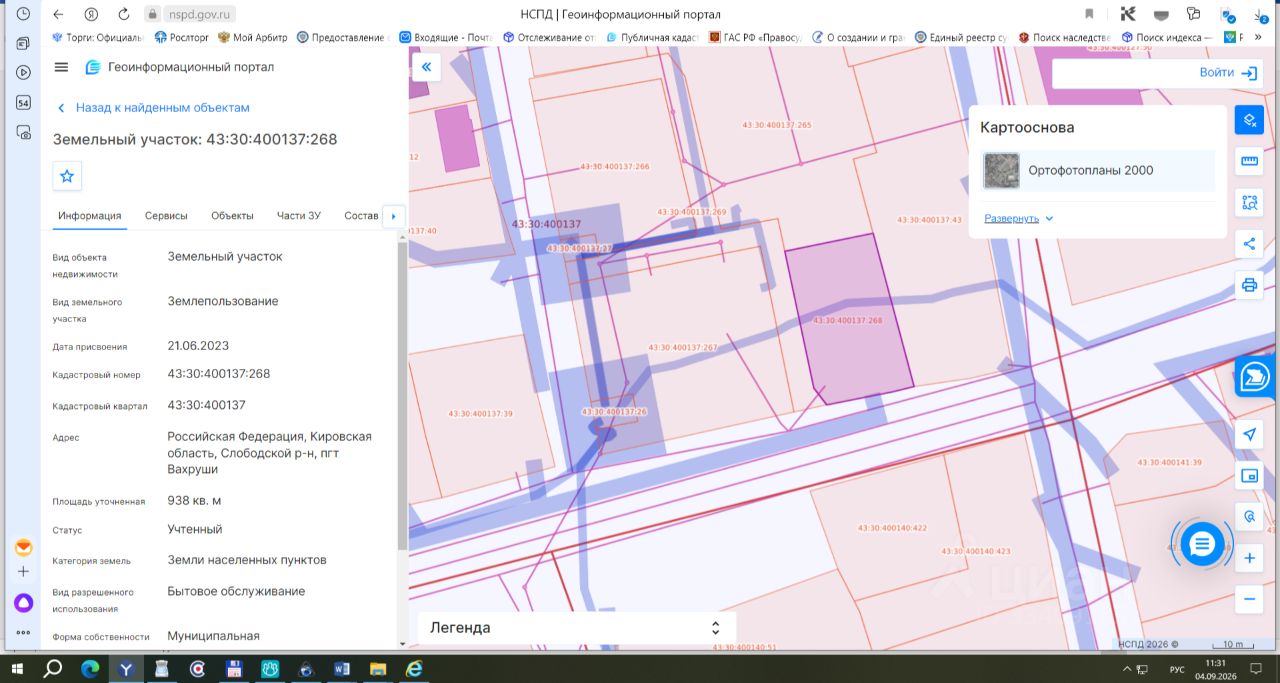Locate my position using the arrow icon
This screenshot has height=683, width=1280.
1249,435
